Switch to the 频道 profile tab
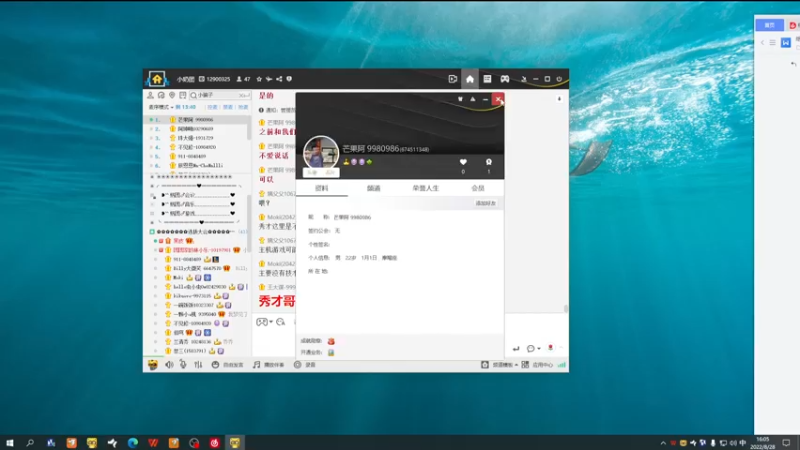The height and width of the screenshot is (450, 800). click(373, 188)
